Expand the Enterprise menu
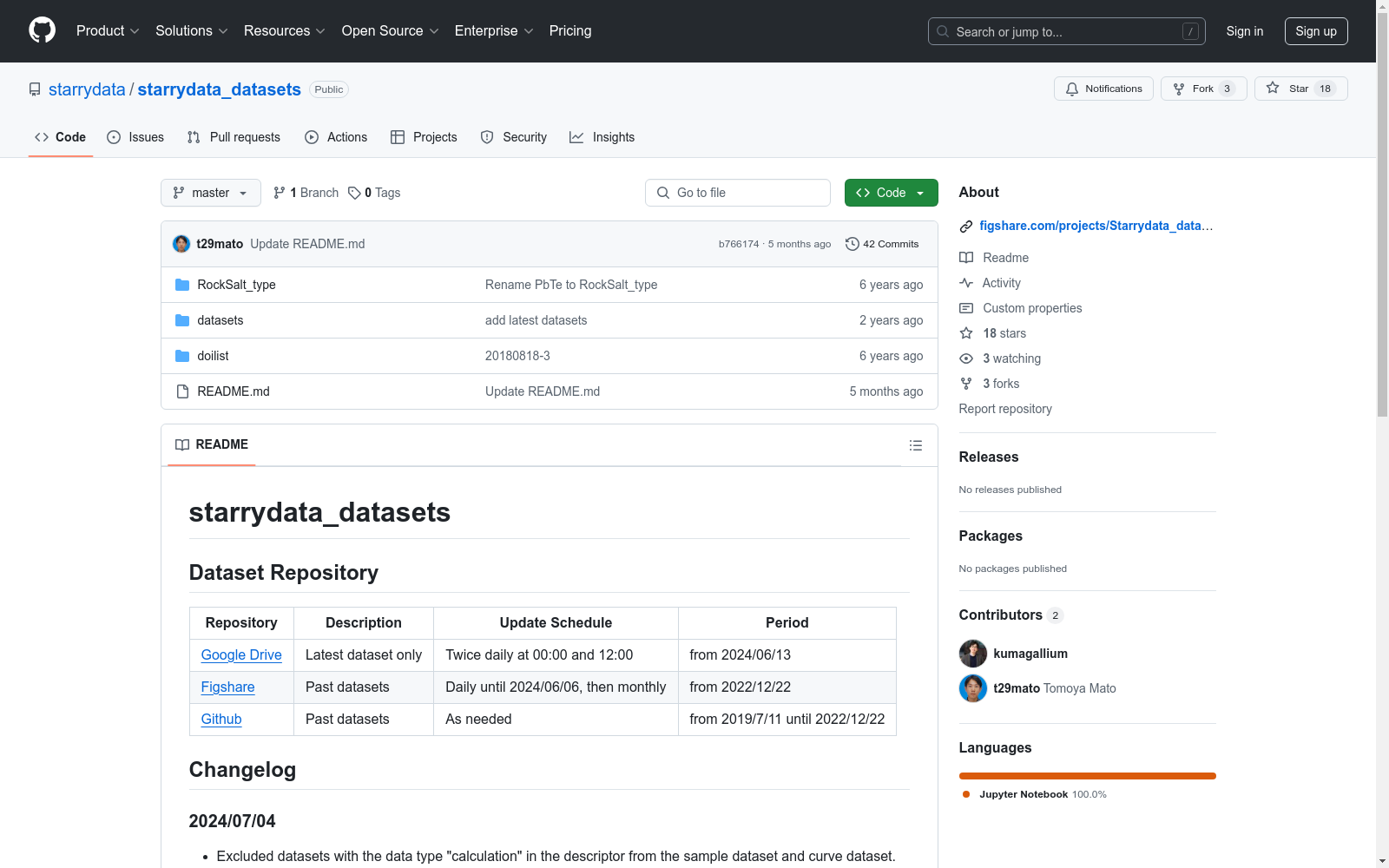Screen dimensions: 1389x868 pyautogui.click(x=494, y=31)
